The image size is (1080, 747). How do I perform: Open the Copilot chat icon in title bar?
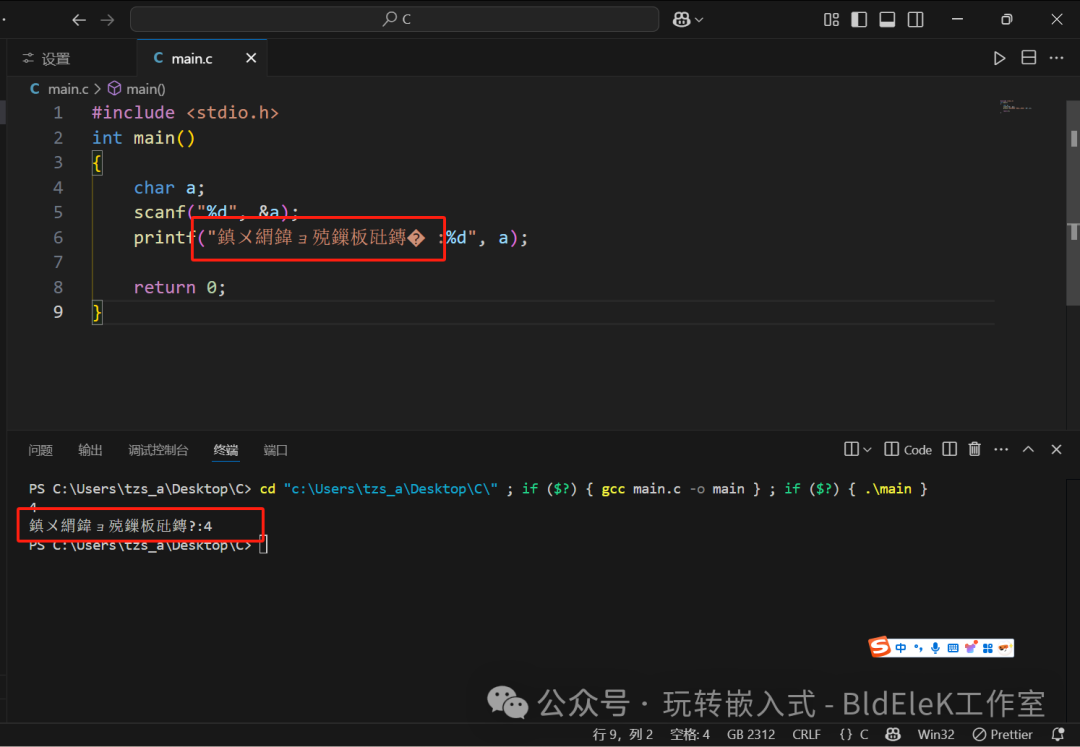tap(681, 19)
